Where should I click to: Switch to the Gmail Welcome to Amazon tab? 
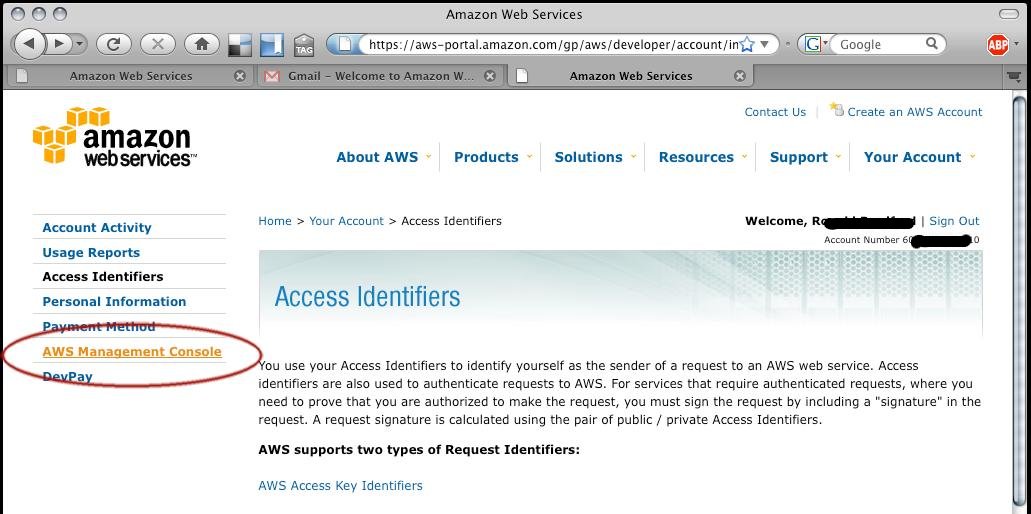(x=380, y=76)
